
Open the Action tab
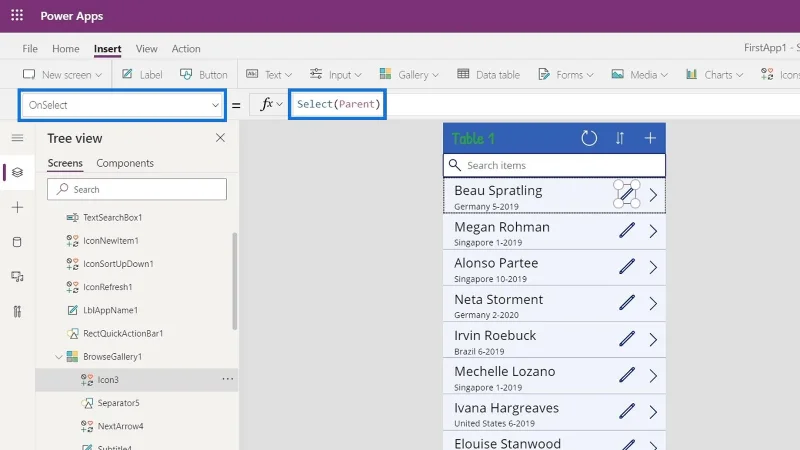[x=186, y=48]
